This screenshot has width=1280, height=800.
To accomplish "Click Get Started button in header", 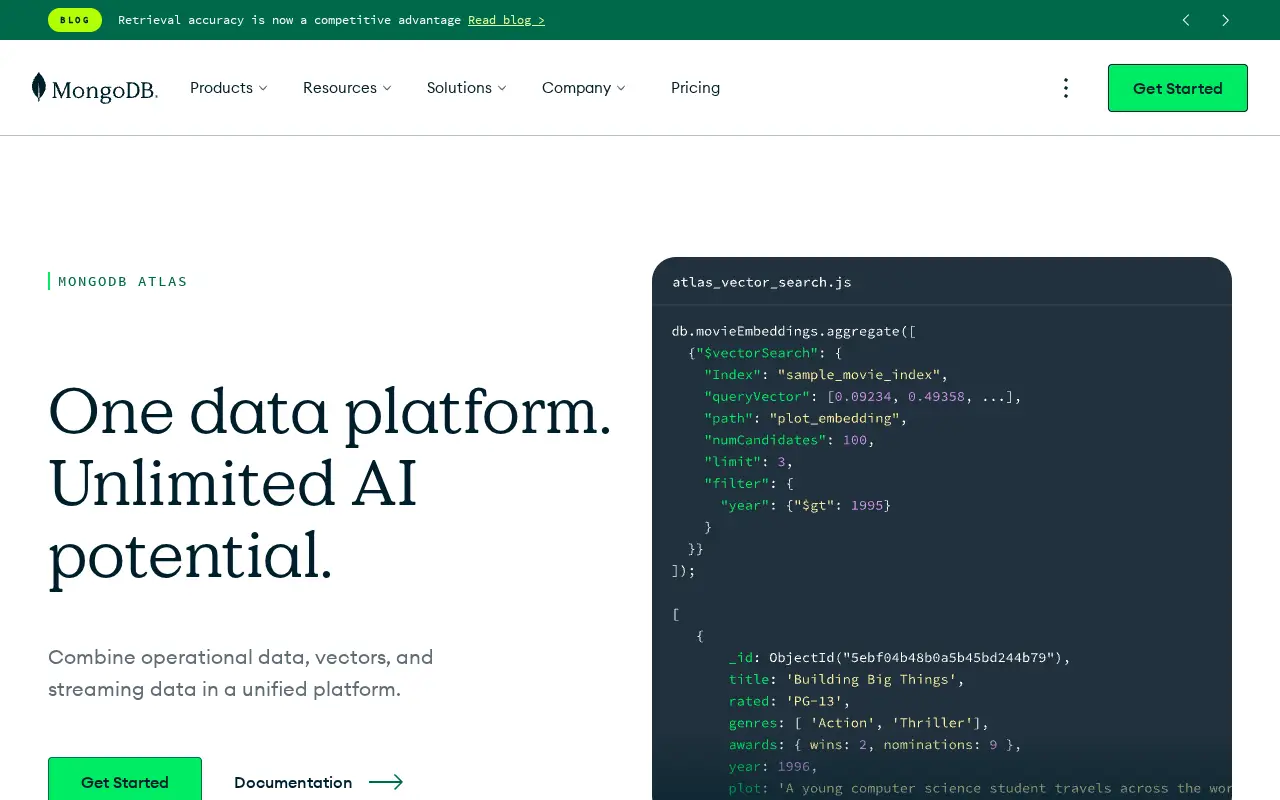I will pyautogui.click(x=1178, y=88).
